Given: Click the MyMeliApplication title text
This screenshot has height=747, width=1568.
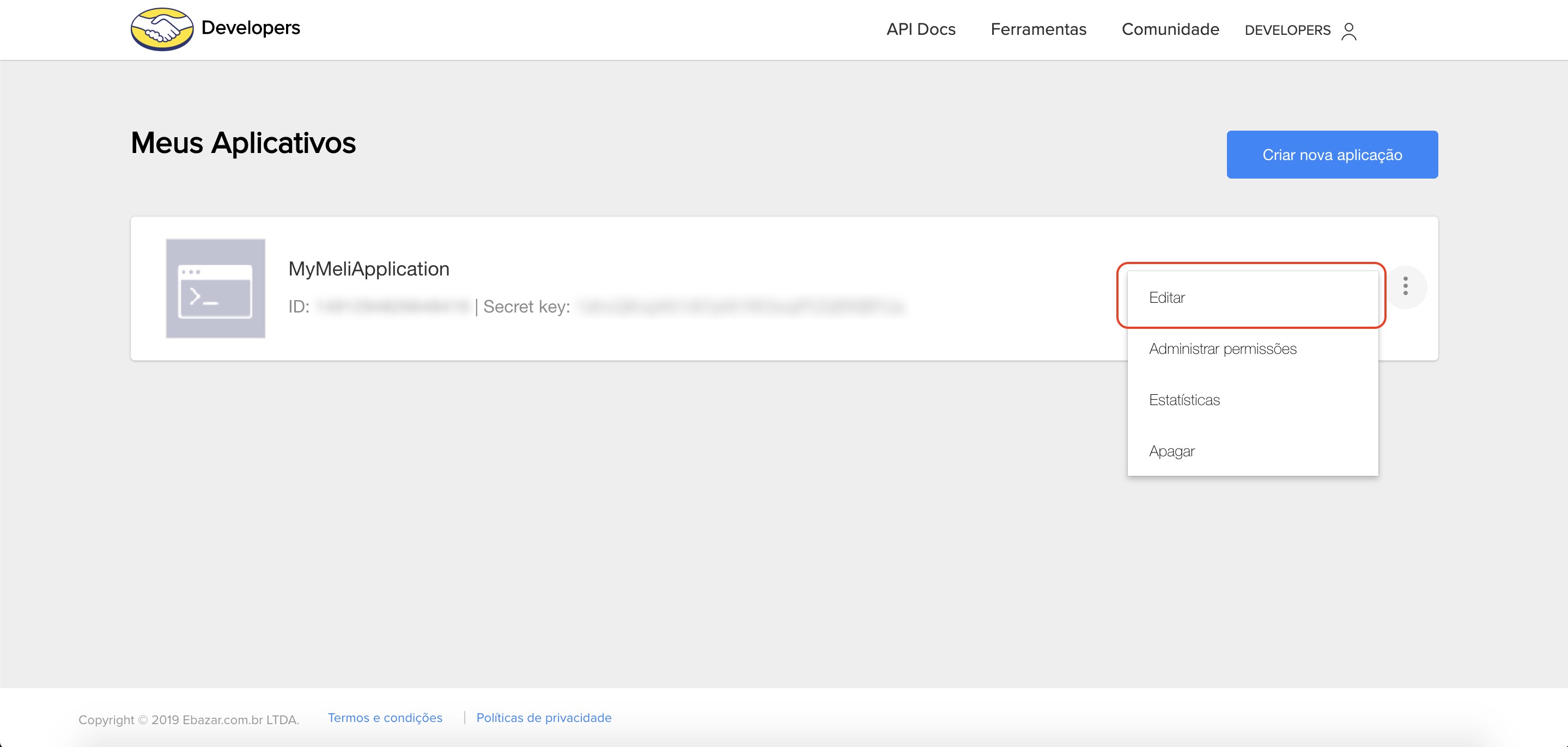Looking at the screenshot, I should click(369, 268).
